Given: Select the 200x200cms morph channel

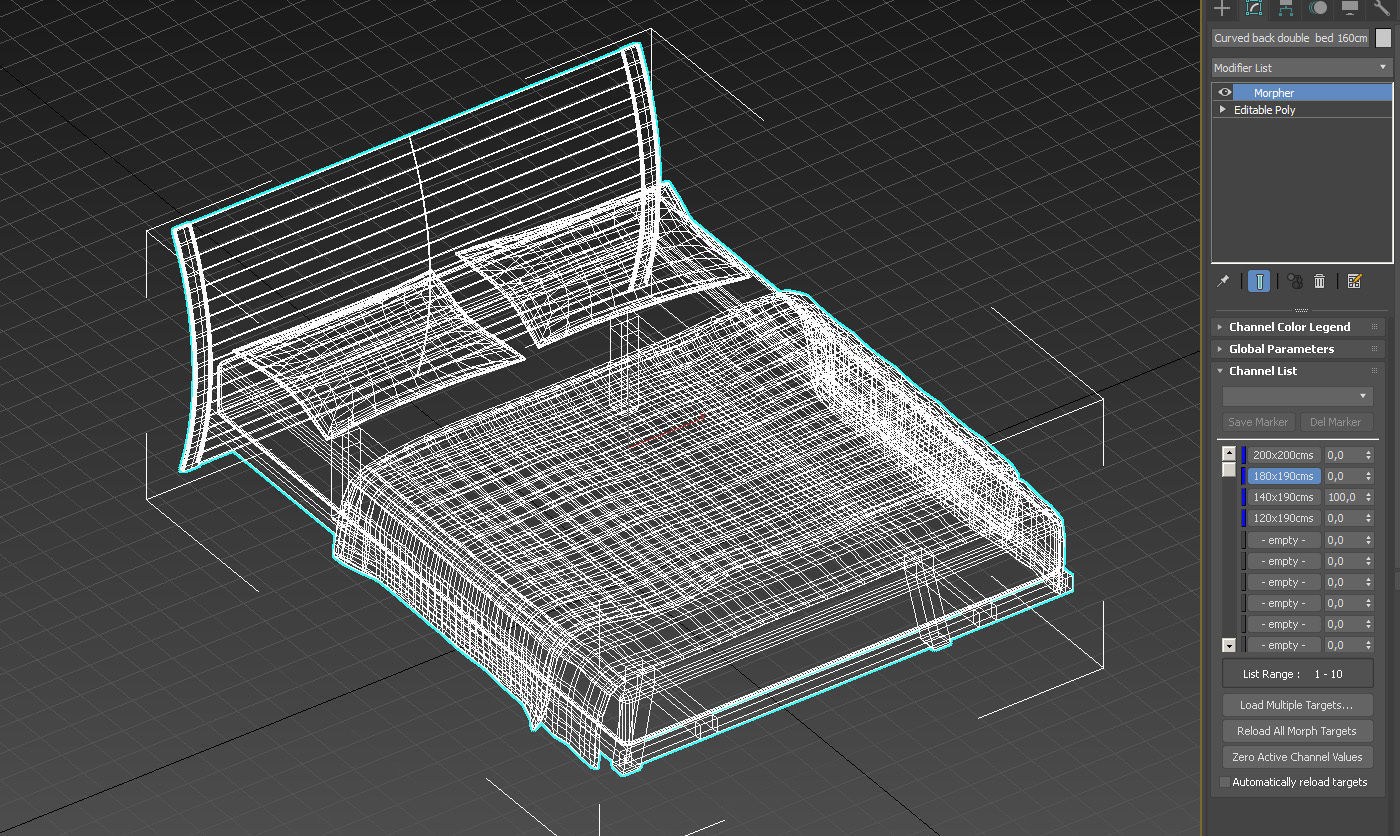Looking at the screenshot, I should 1284,455.
